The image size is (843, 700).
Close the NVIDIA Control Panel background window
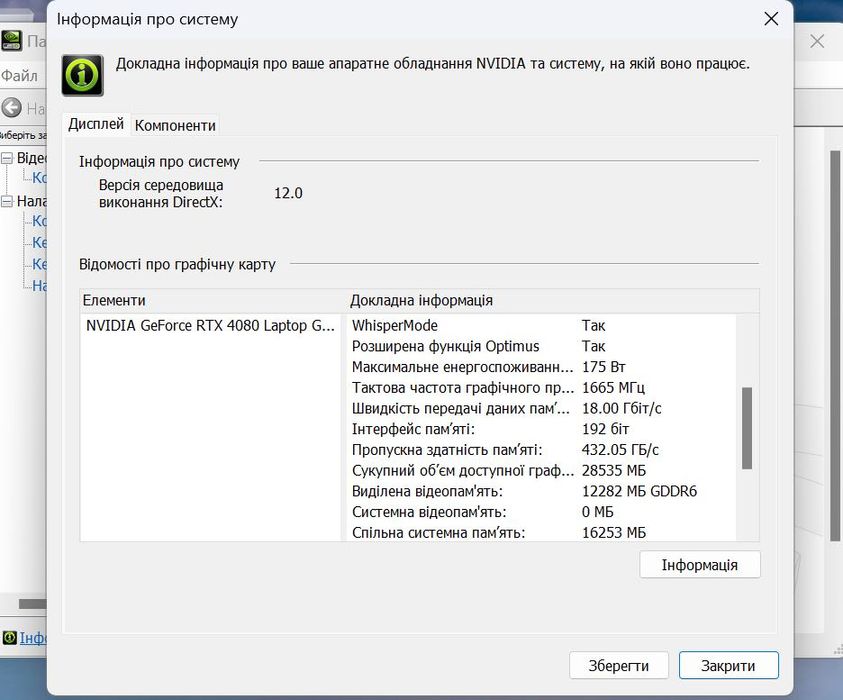[x=817, y=41]
